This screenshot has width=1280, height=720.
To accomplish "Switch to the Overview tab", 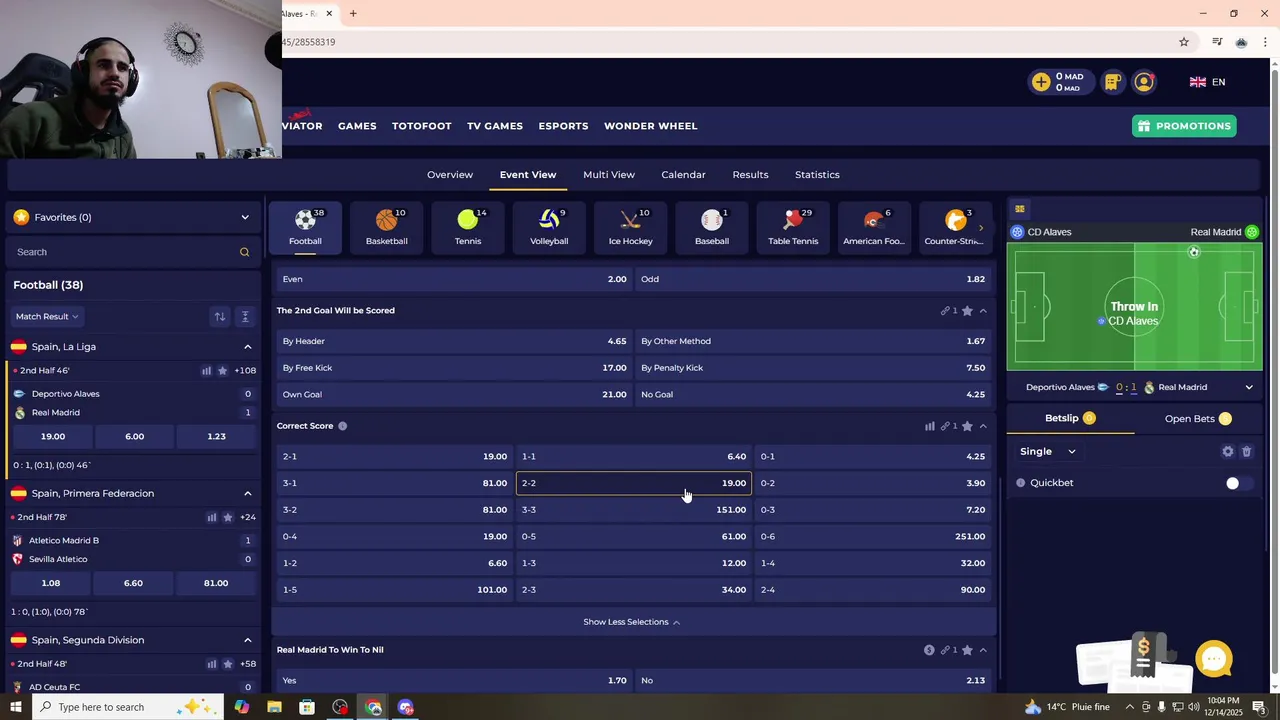I will tap(450, 175).
